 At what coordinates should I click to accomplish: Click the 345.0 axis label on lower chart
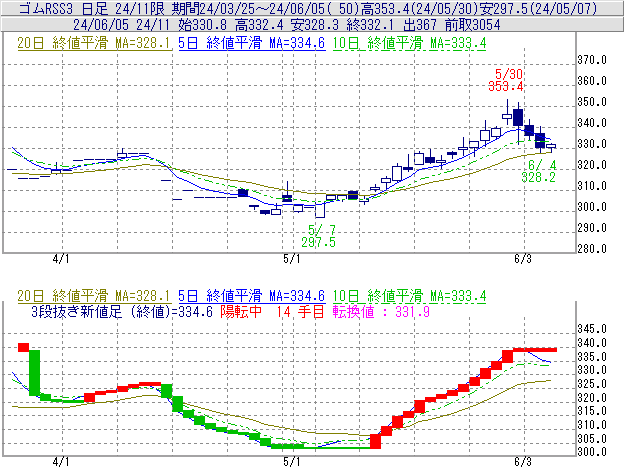point(592,329)
